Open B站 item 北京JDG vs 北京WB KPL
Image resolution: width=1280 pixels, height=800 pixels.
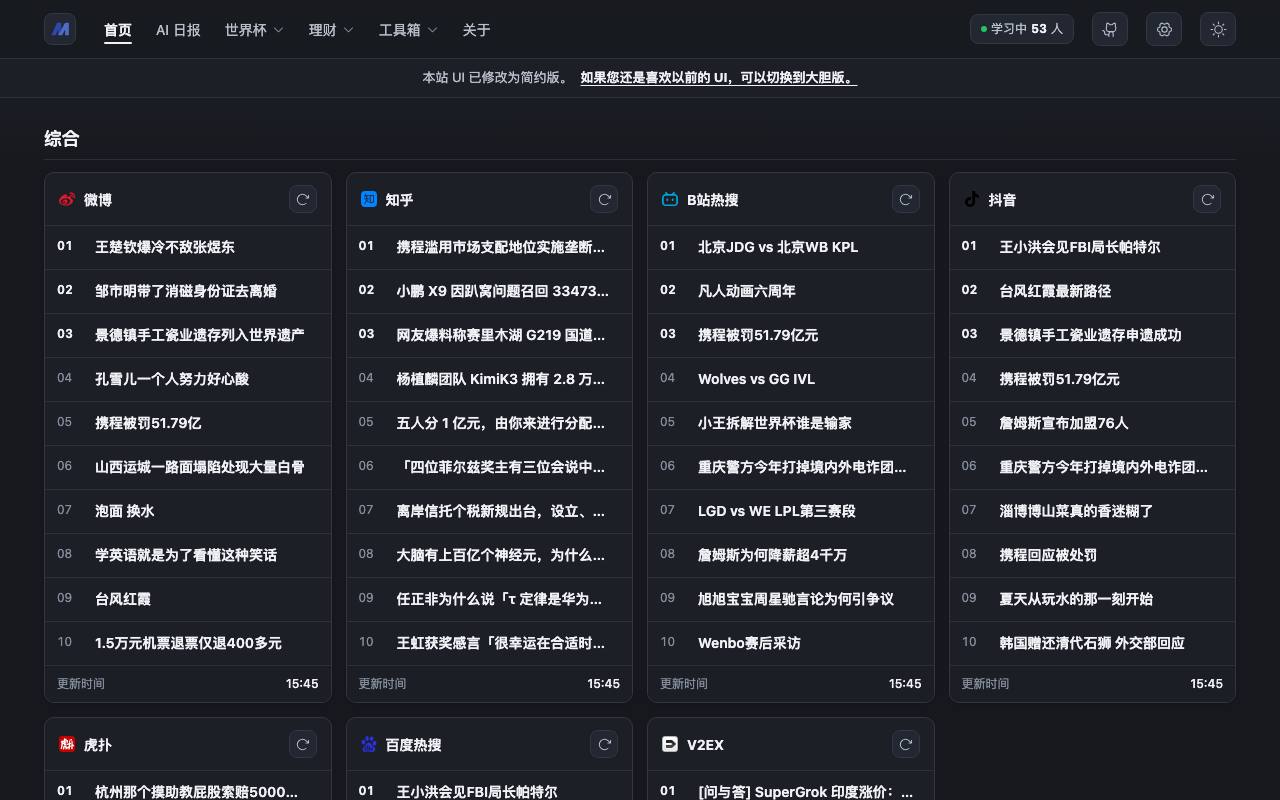791,247
